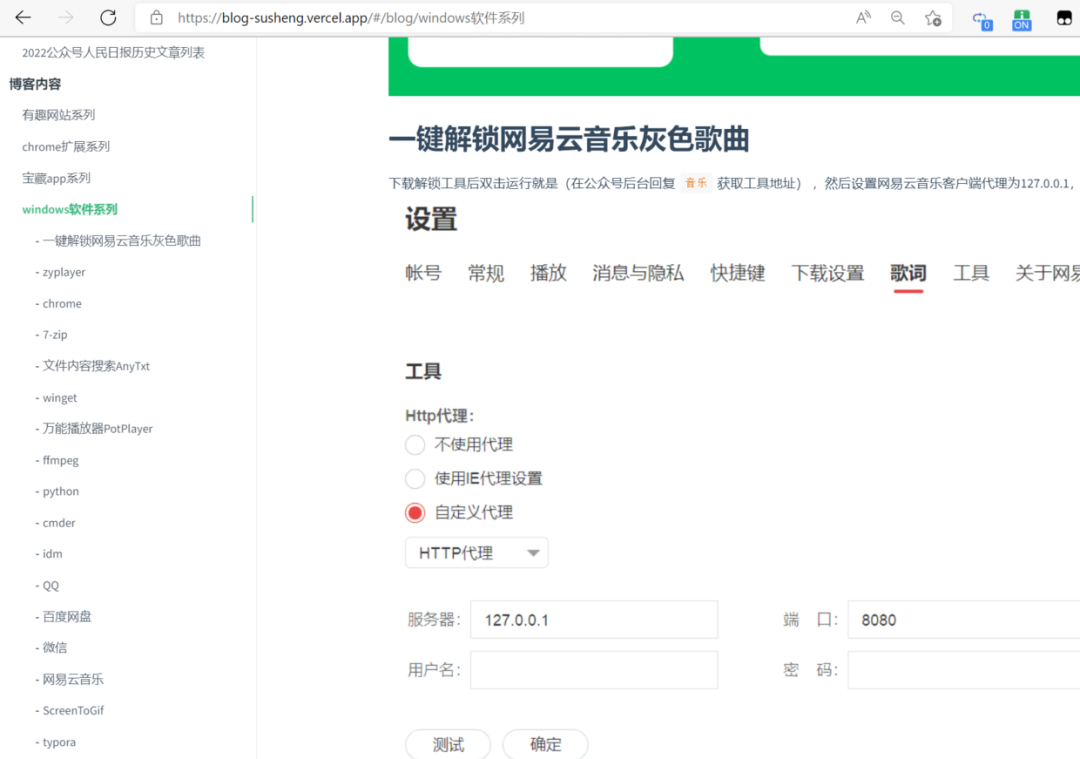Jump to 万能播放器PotPlayer section

point(97,428)
